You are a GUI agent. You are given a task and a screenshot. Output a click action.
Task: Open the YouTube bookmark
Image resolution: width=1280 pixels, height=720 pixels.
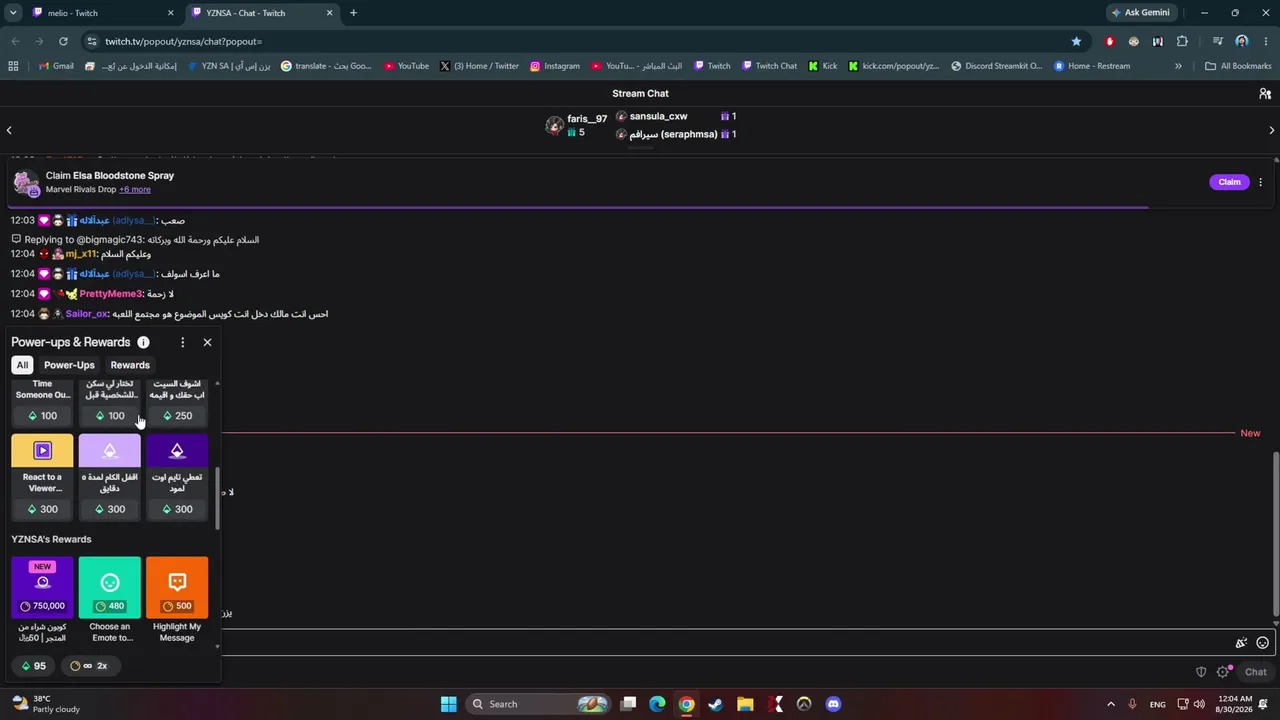tap(406, 66)
